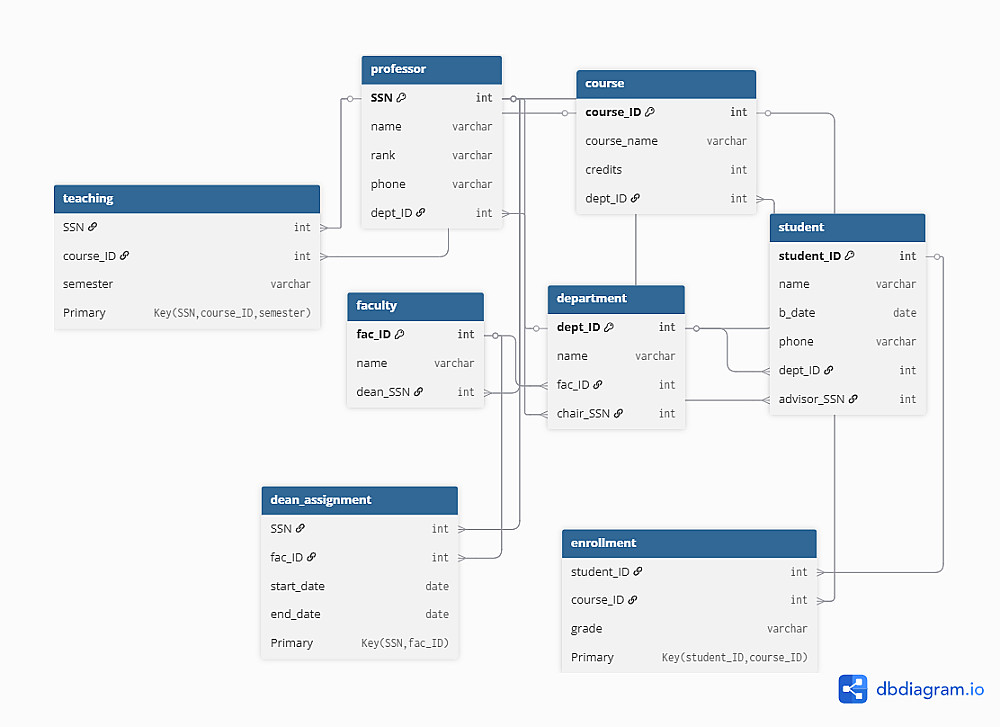Screen dimensions: 1000x727
Task: Click the grade row in enrollment table
Action: pyautogui.click(x=689, y=629)
